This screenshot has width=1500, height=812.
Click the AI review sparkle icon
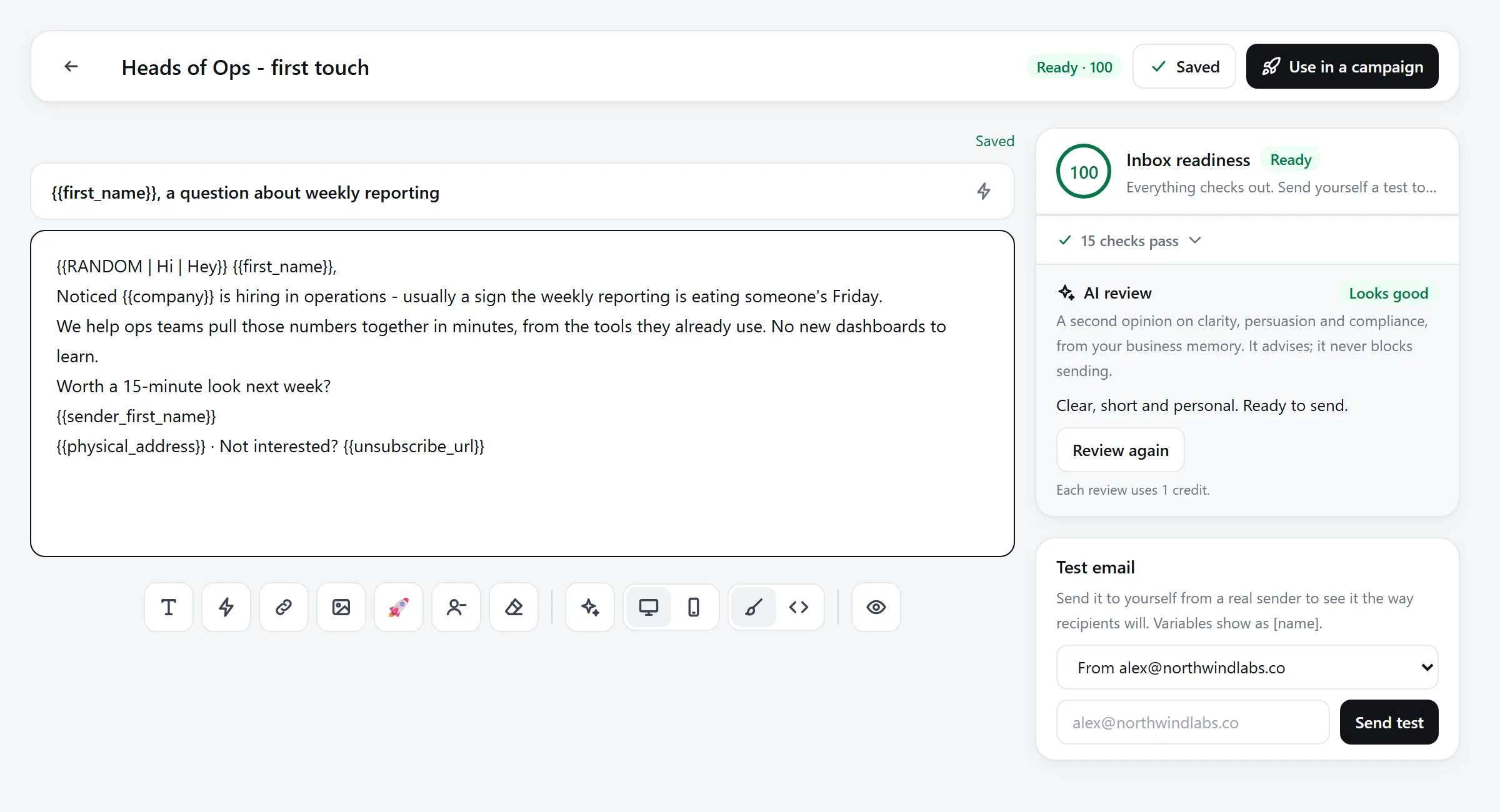[x=1066, y=292]
